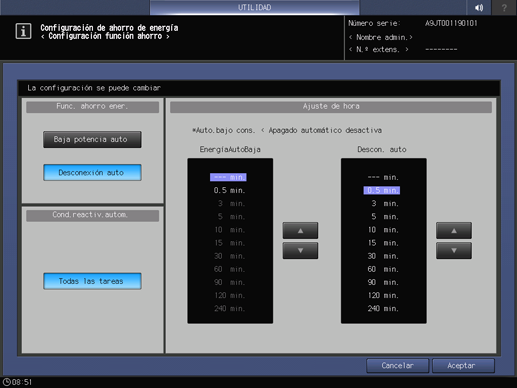Select '30 min.' in EnergíaAutoBaja list
Screen dimensions: 517x388
pos(230,256)
